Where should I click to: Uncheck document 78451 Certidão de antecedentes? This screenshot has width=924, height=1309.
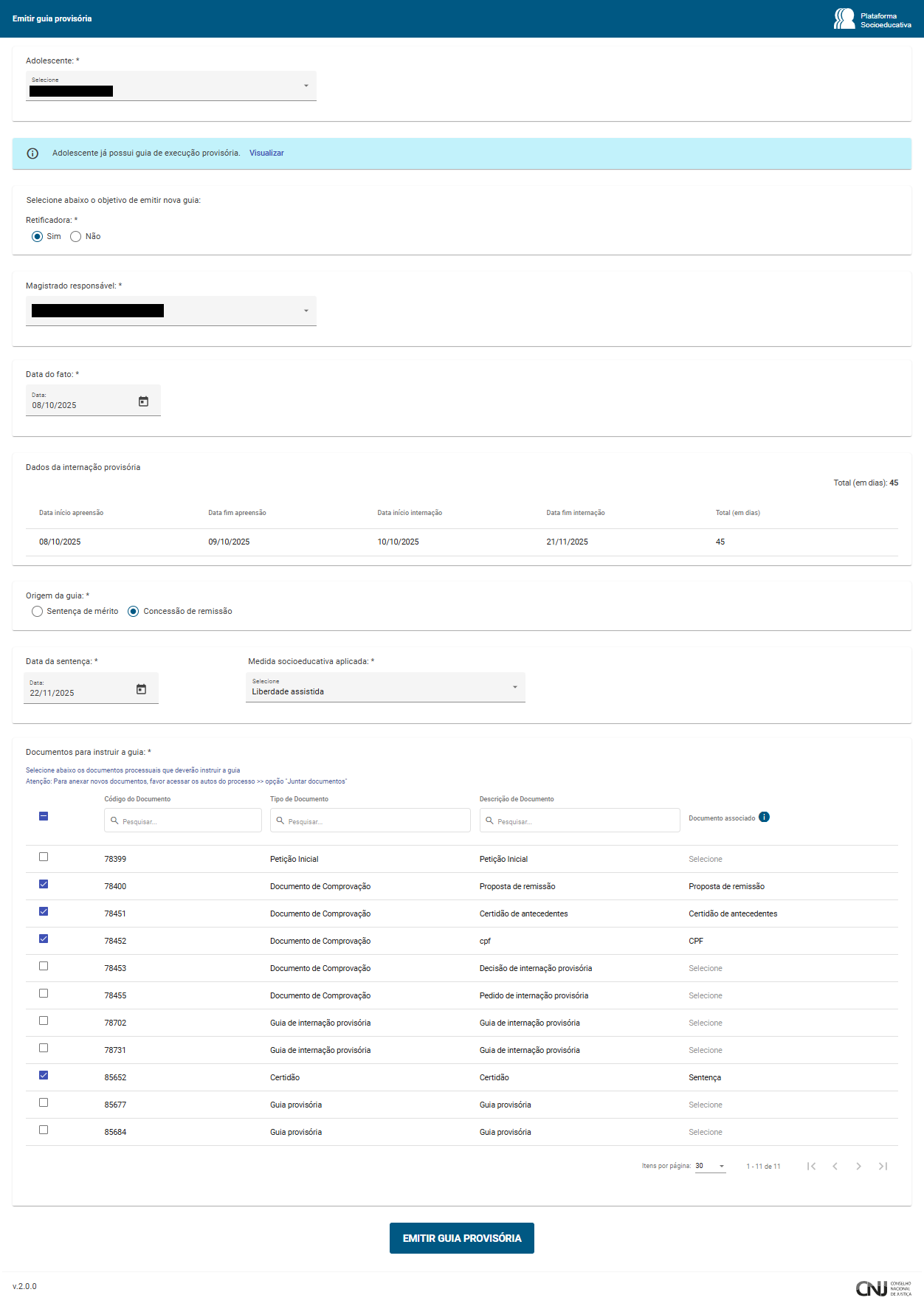(x=44, y=911)
